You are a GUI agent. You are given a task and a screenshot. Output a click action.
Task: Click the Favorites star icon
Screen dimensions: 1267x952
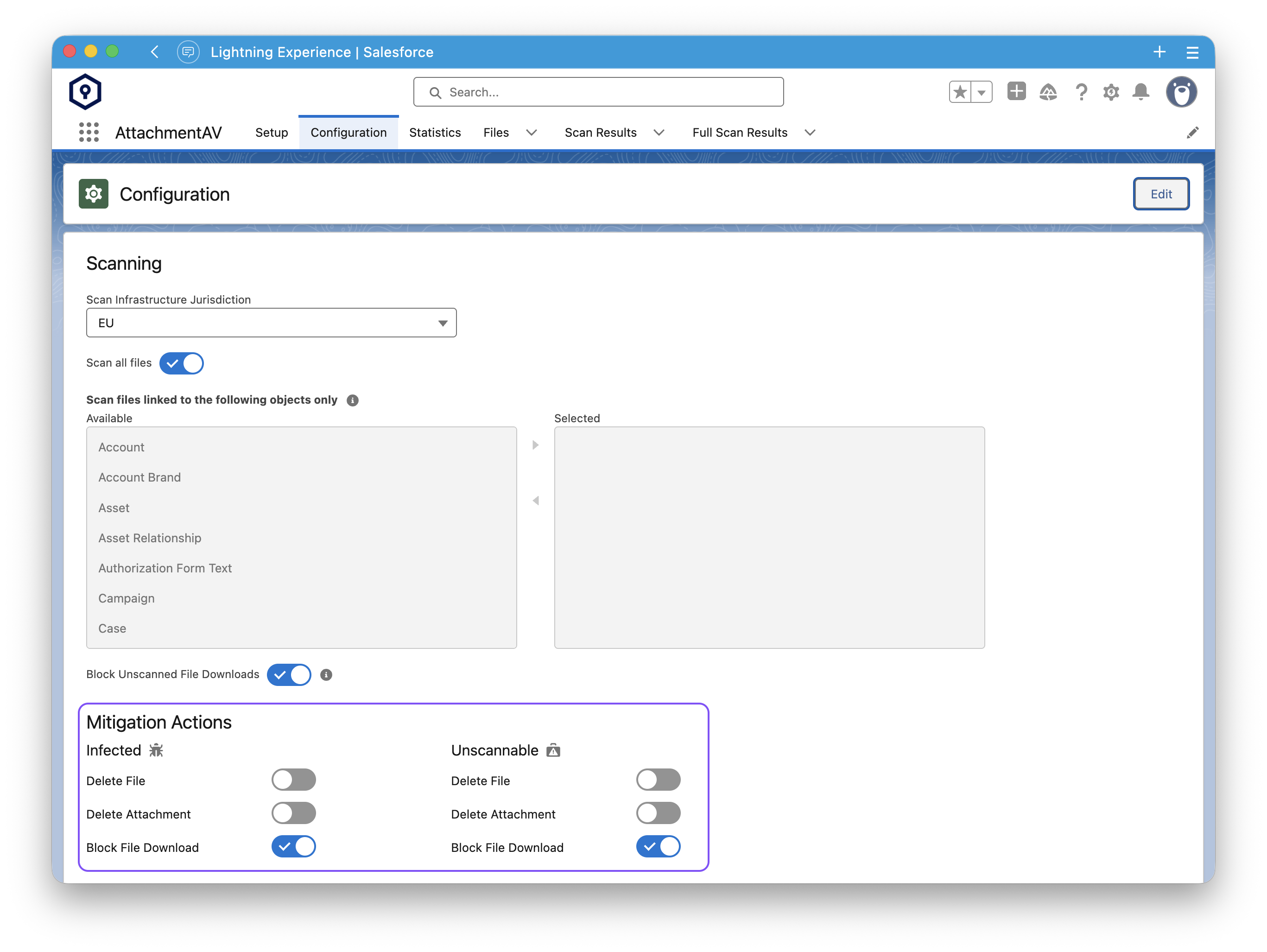pos(960,92)
